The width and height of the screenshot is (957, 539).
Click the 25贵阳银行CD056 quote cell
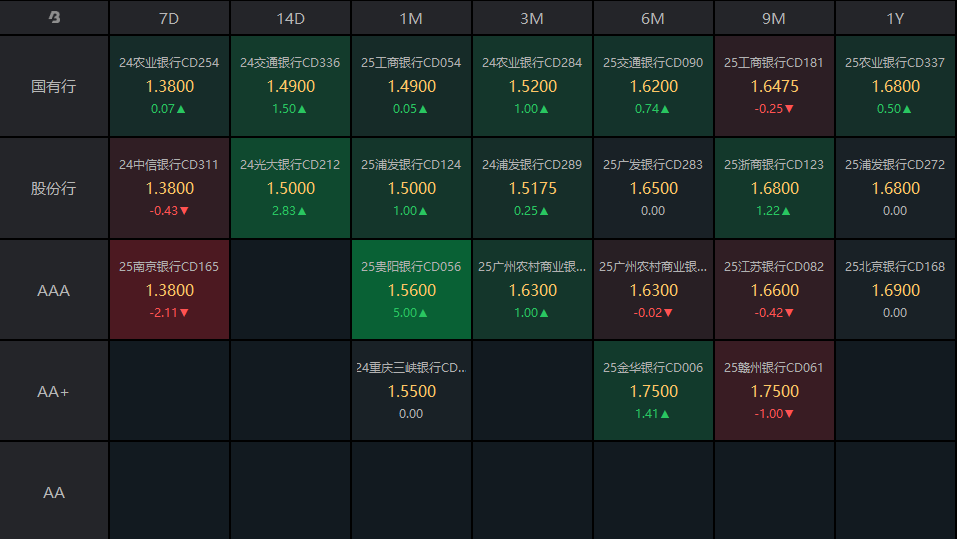pyautogui.click(x=411, y=290)
